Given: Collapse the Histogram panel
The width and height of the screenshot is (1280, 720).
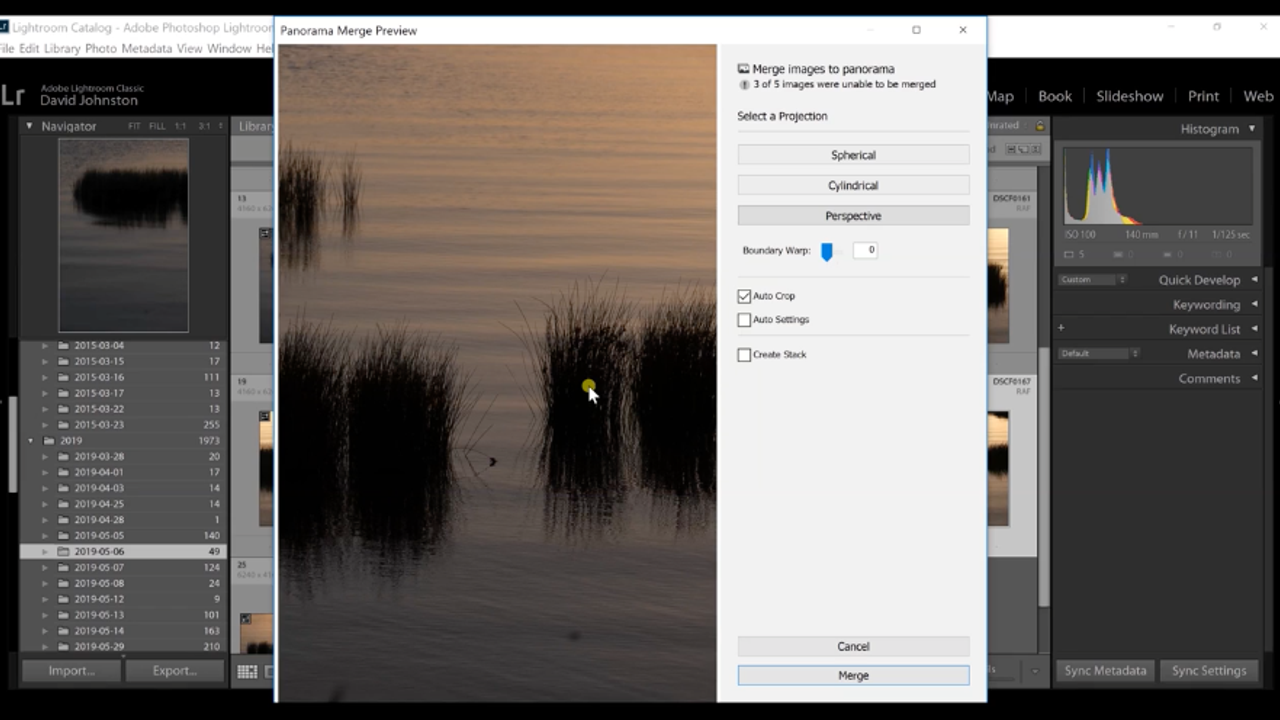Looking at the screenshot, I should 1252,129.
